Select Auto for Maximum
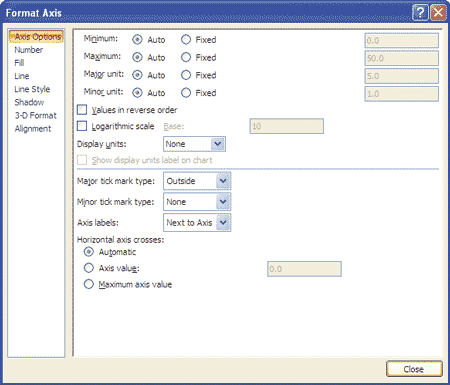 coord(137,57)
